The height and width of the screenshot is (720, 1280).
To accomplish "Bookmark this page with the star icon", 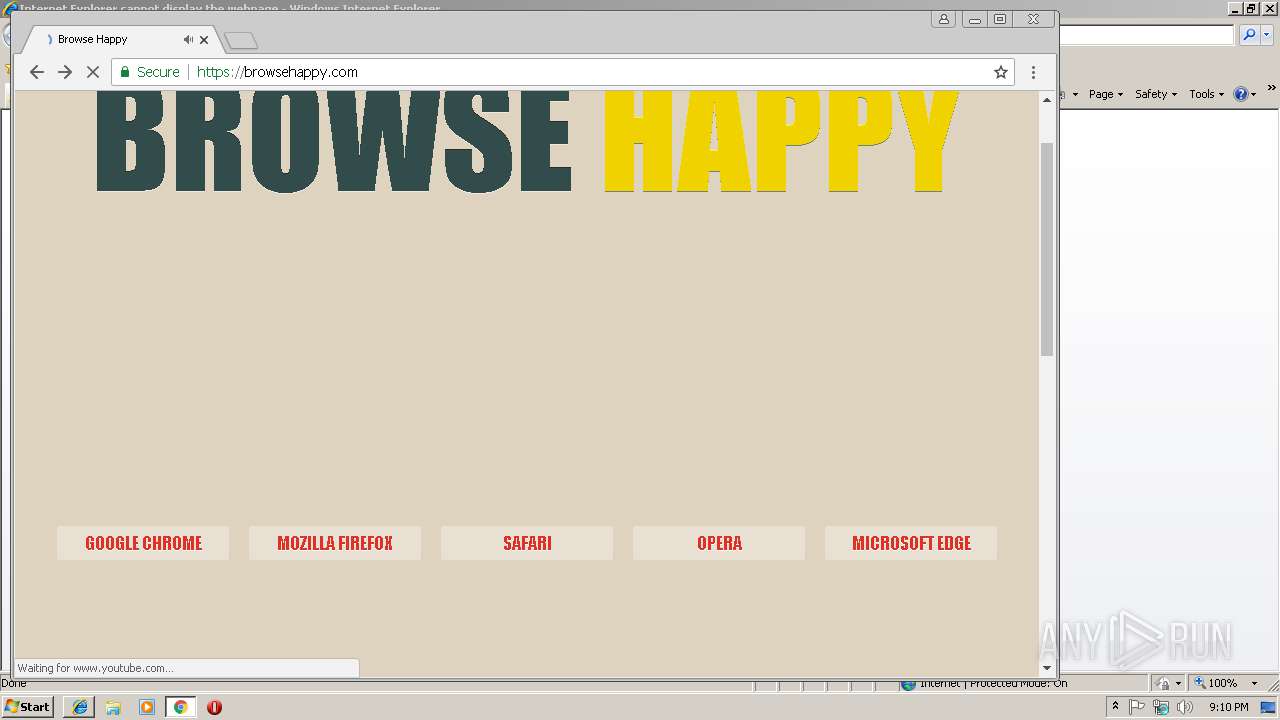I will (1000, 72).
